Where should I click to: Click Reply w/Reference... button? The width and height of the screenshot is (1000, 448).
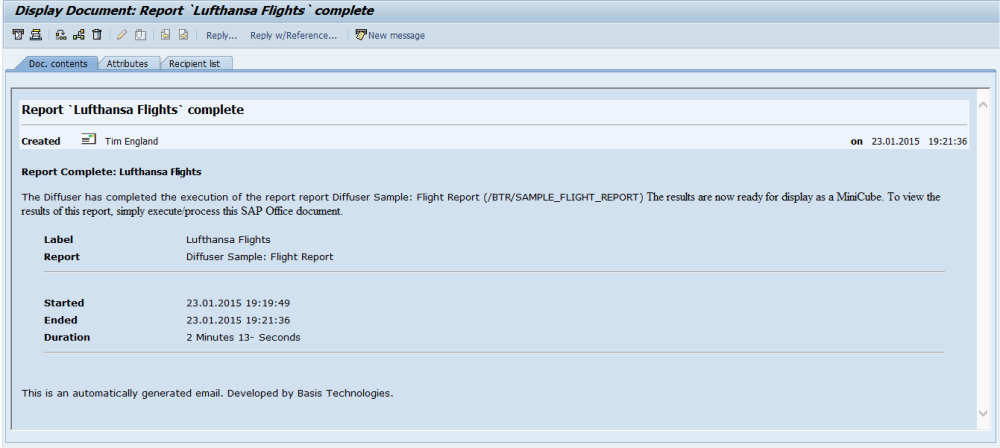tap(293, 36)
